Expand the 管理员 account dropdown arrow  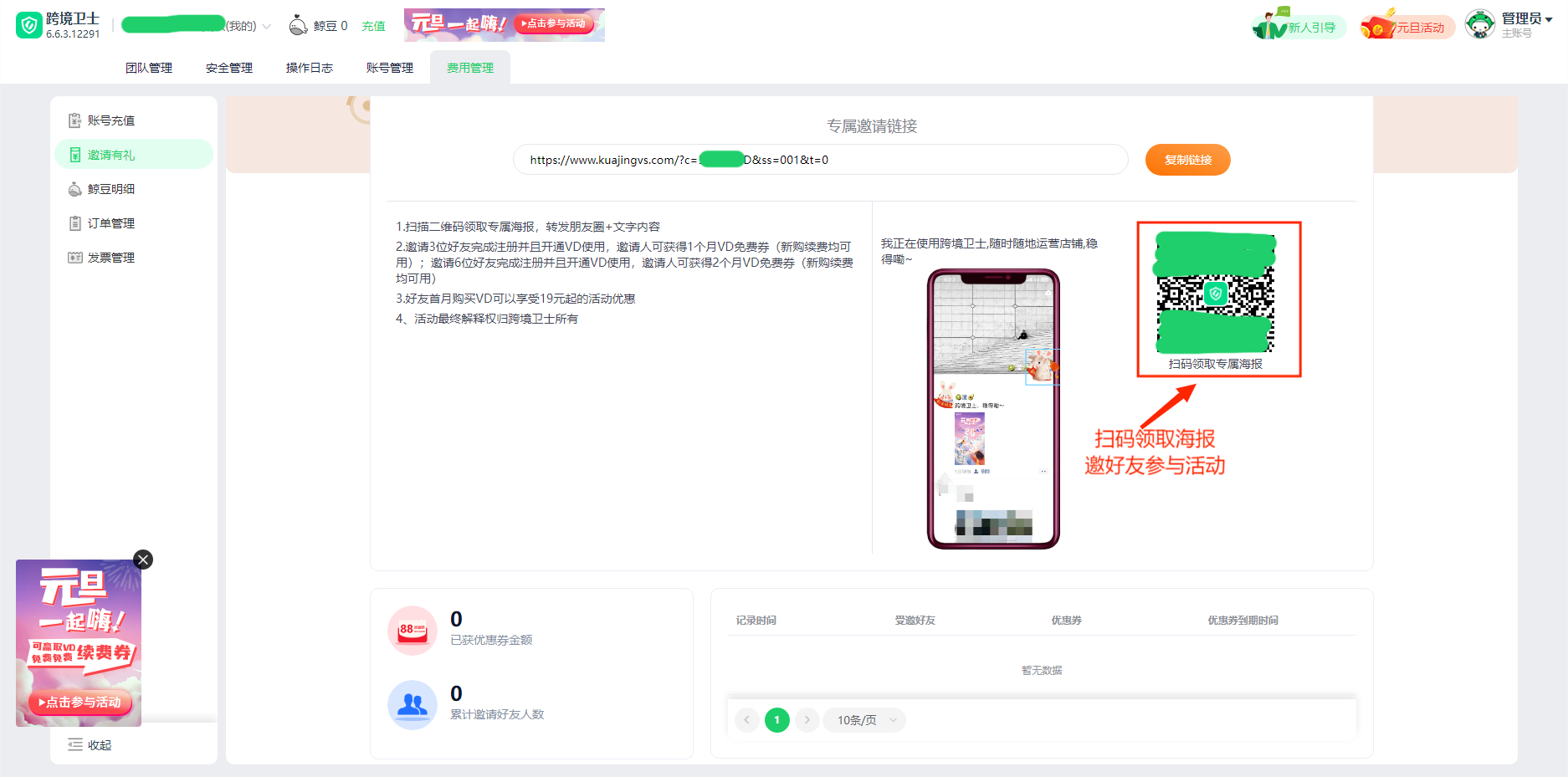pyautogui.click(x=1549, y=19)
